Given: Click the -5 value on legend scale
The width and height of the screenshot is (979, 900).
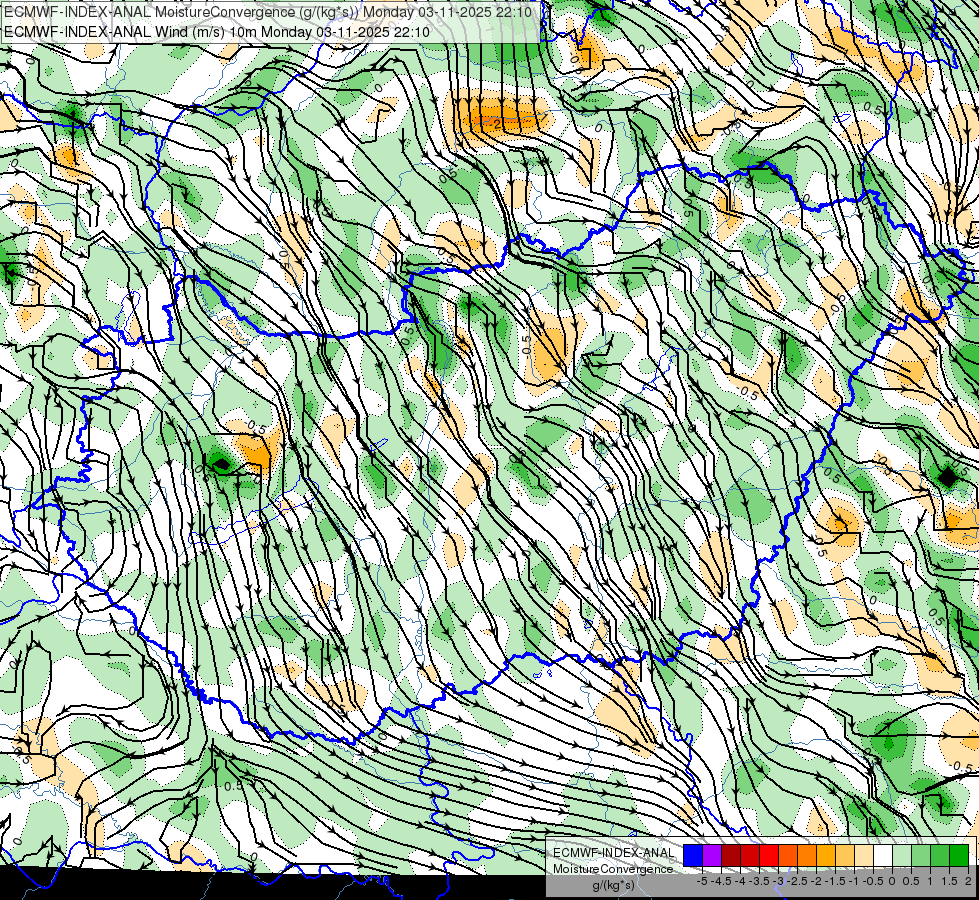Looking at the screenshot, I should point(702,881).
